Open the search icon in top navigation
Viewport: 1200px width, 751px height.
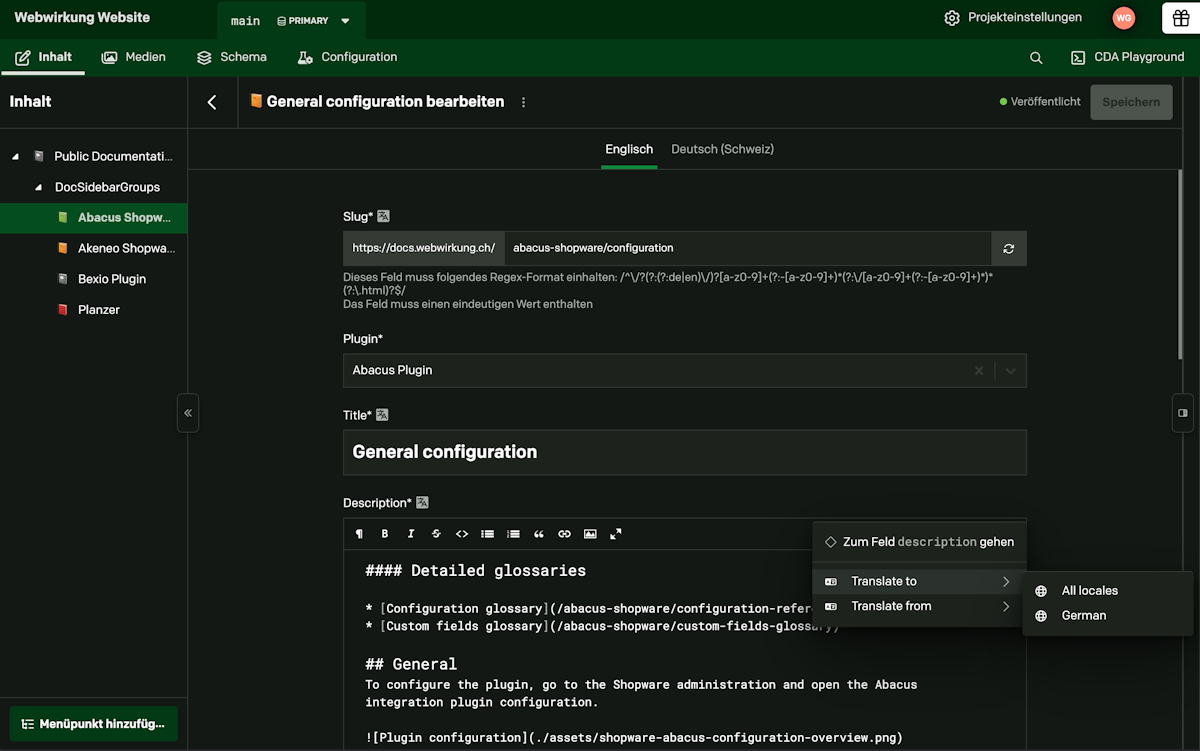1036,58
